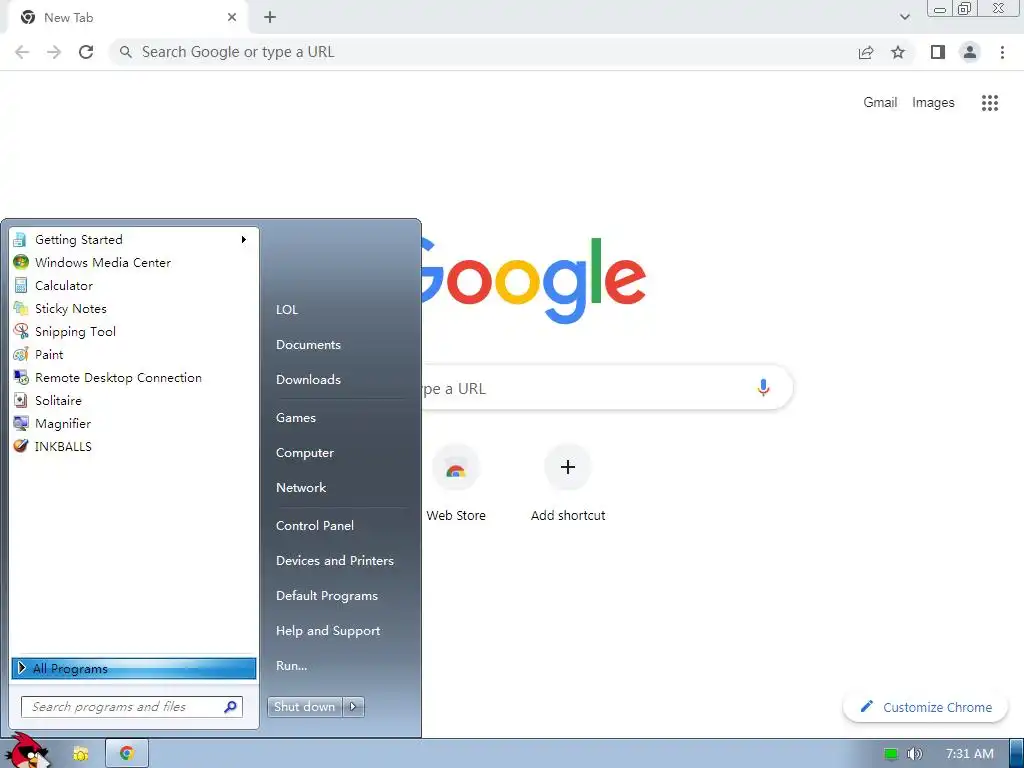
Task: Click the Show desktop strip
Action: (1016, 754)
